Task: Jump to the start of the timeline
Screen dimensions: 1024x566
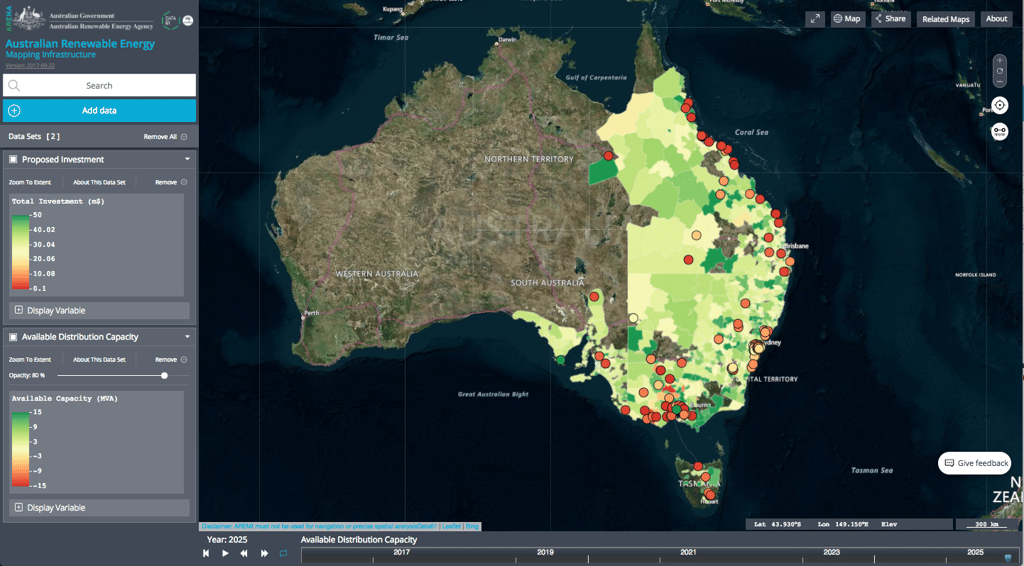Action: pyautogui.click(x=206, y=553)
